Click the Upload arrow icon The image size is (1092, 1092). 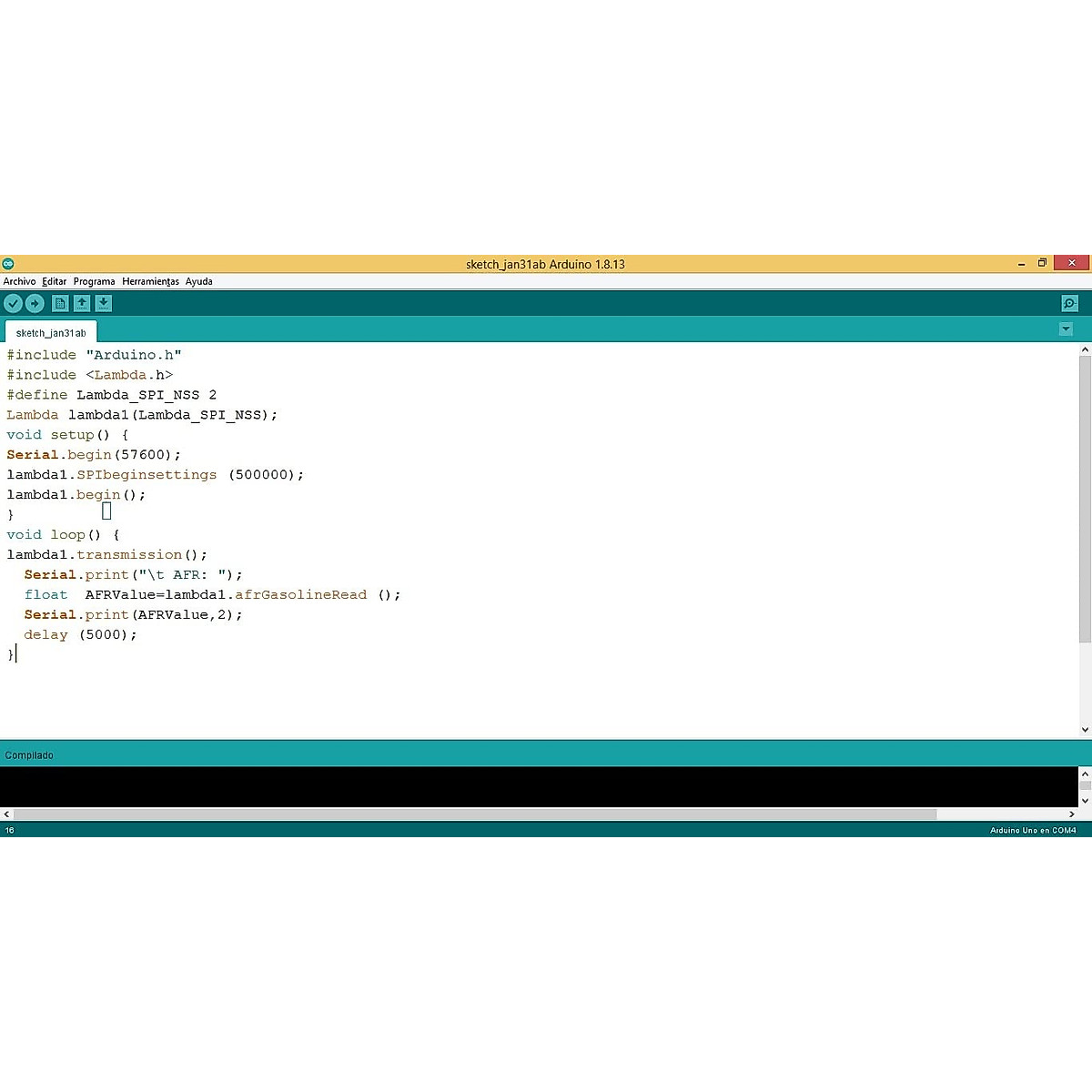[x=35, y=304]
